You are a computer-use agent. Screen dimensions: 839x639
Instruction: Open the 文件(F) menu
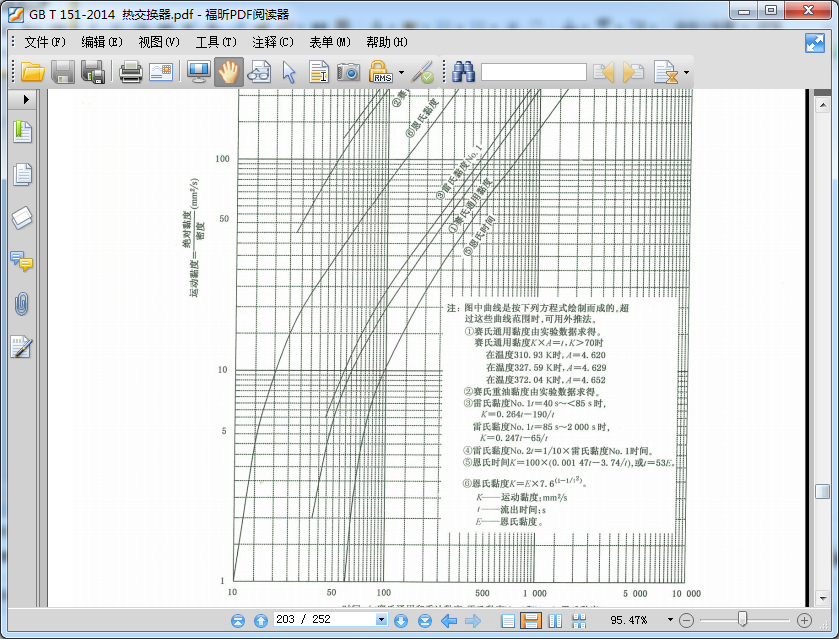click(45, 42)
